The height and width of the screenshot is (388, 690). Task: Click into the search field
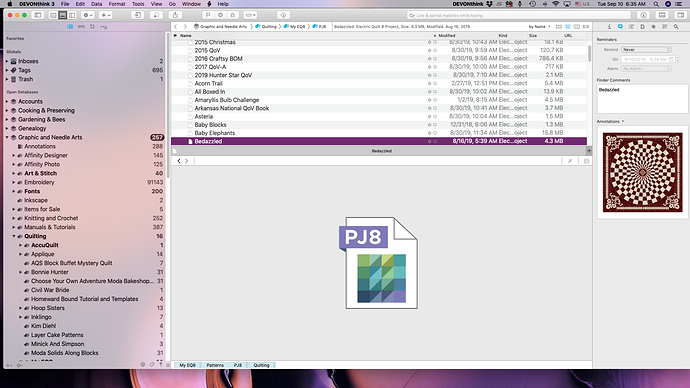(518, 15)
